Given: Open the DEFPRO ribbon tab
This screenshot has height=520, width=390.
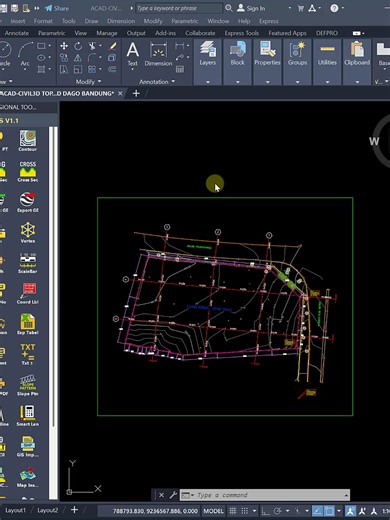Looking at the screenshot, I should point(327,33).
